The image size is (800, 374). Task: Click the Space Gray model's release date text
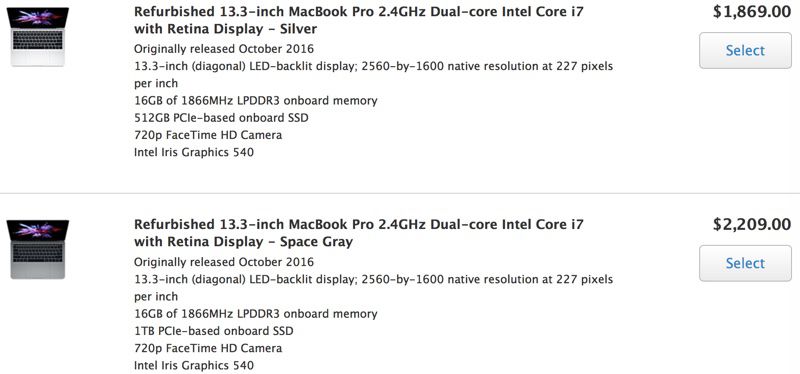tap(224, 262)
